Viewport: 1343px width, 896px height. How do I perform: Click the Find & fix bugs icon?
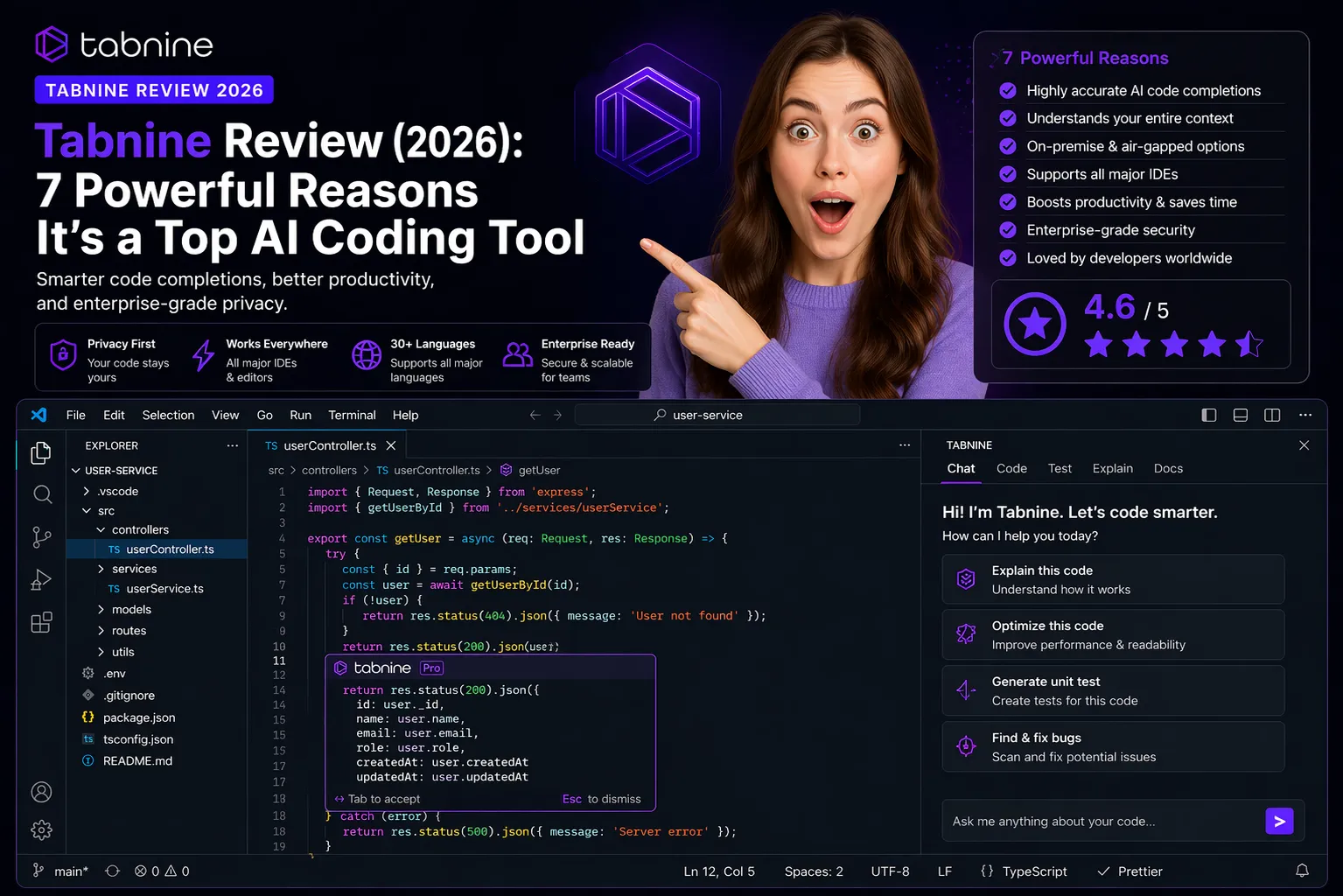pyautogui.click(x=966, y=746)
